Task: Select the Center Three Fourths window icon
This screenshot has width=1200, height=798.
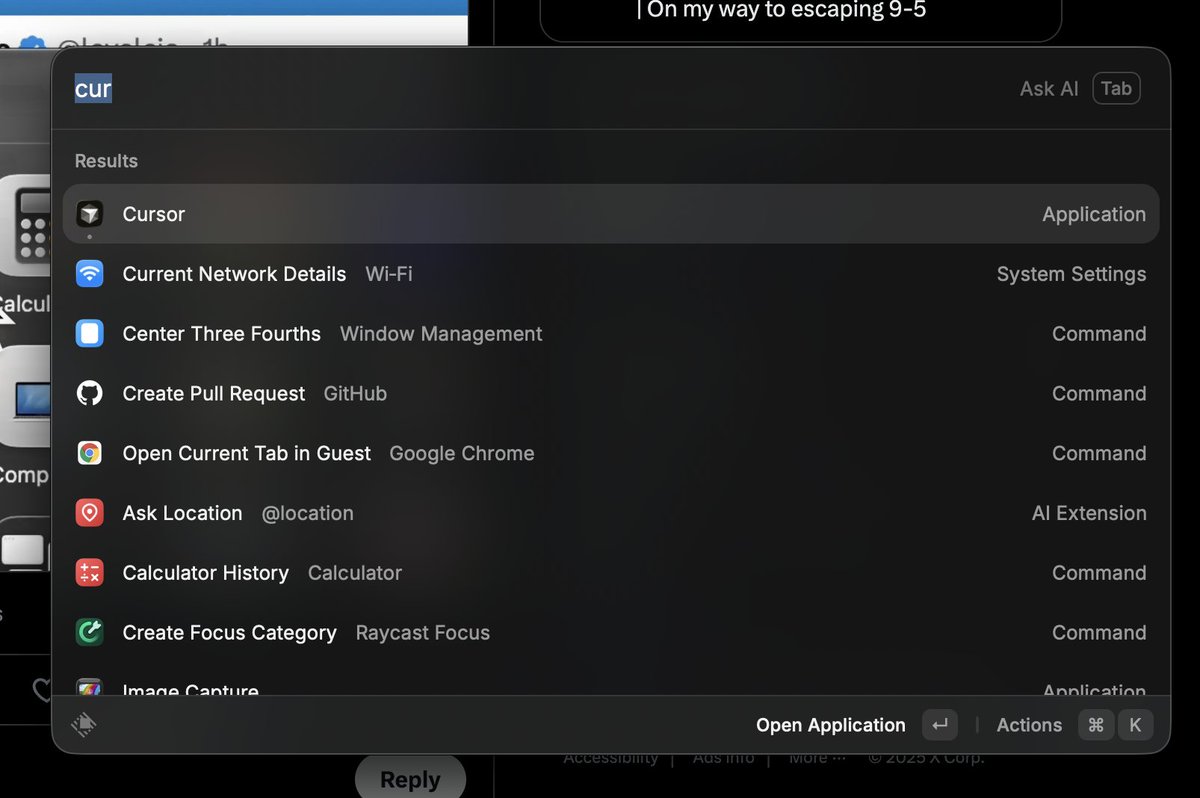Action: click(90, 334)
